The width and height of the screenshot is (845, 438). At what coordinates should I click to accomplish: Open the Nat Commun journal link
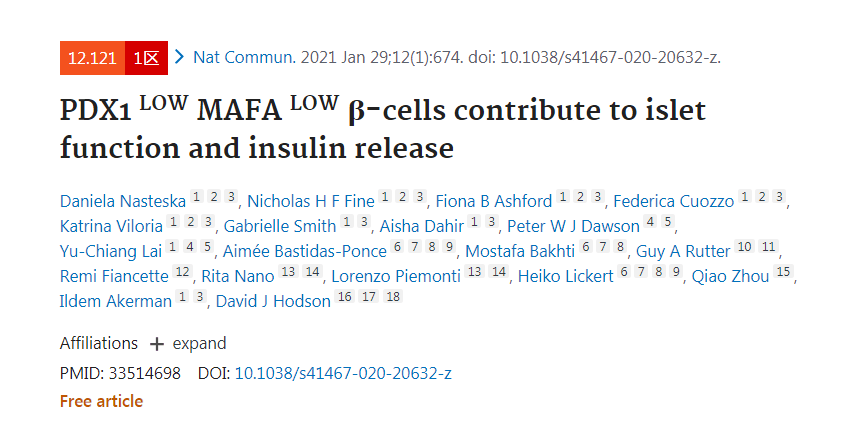pyautogui.click(x=243, y=57)
